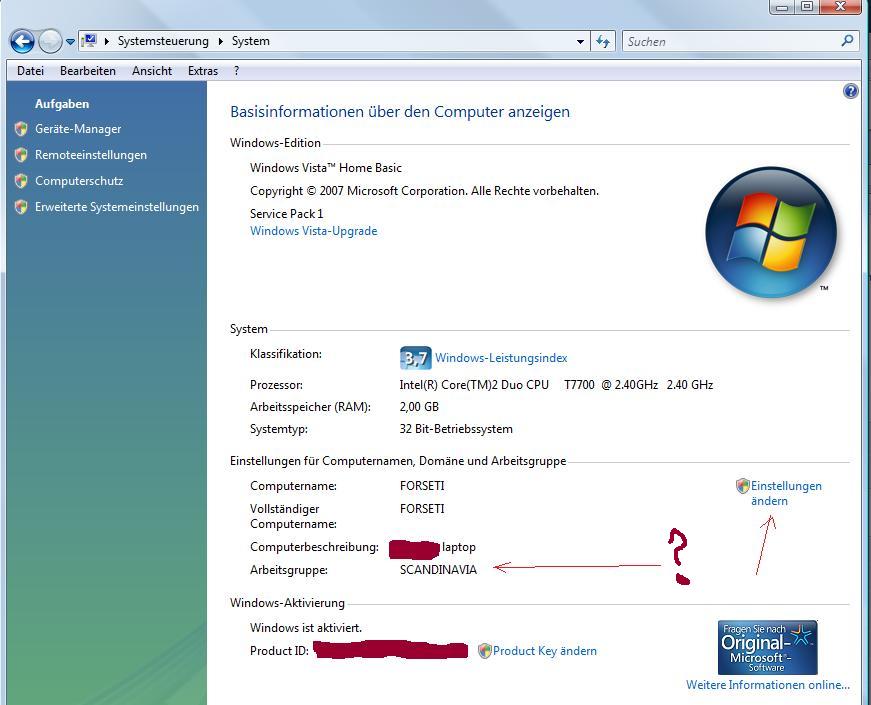Click the Refresh button beside address bar
The height and width of the screenshot is (705, 871).
[x=603, y=41]
